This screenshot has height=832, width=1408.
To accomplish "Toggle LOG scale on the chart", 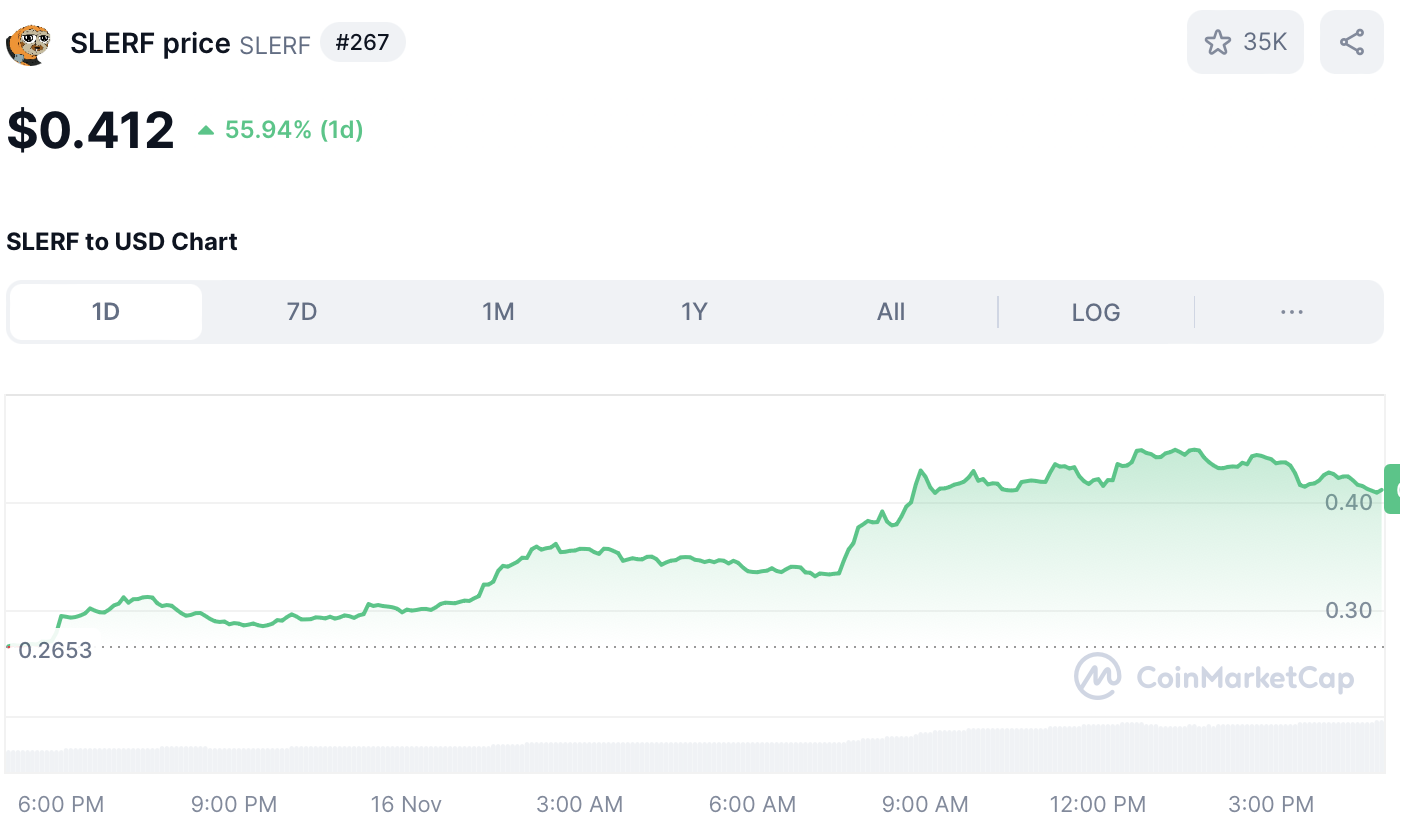I will 1096,312.
